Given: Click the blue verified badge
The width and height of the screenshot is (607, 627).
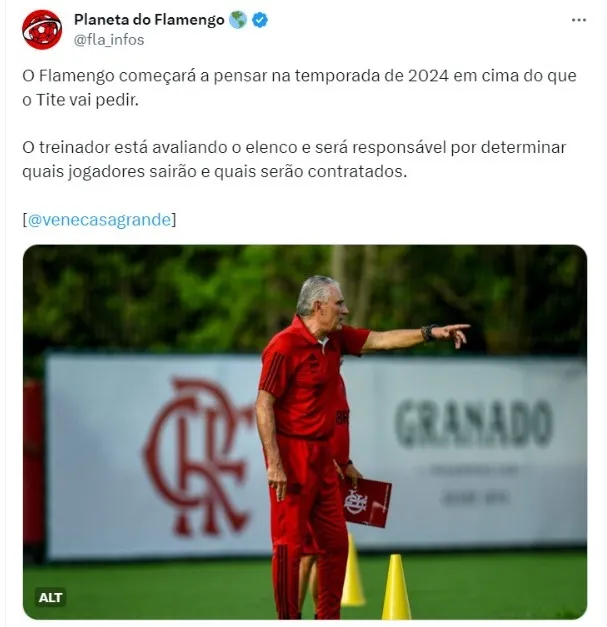Looking at the screenshot, I should pos(260,20).
